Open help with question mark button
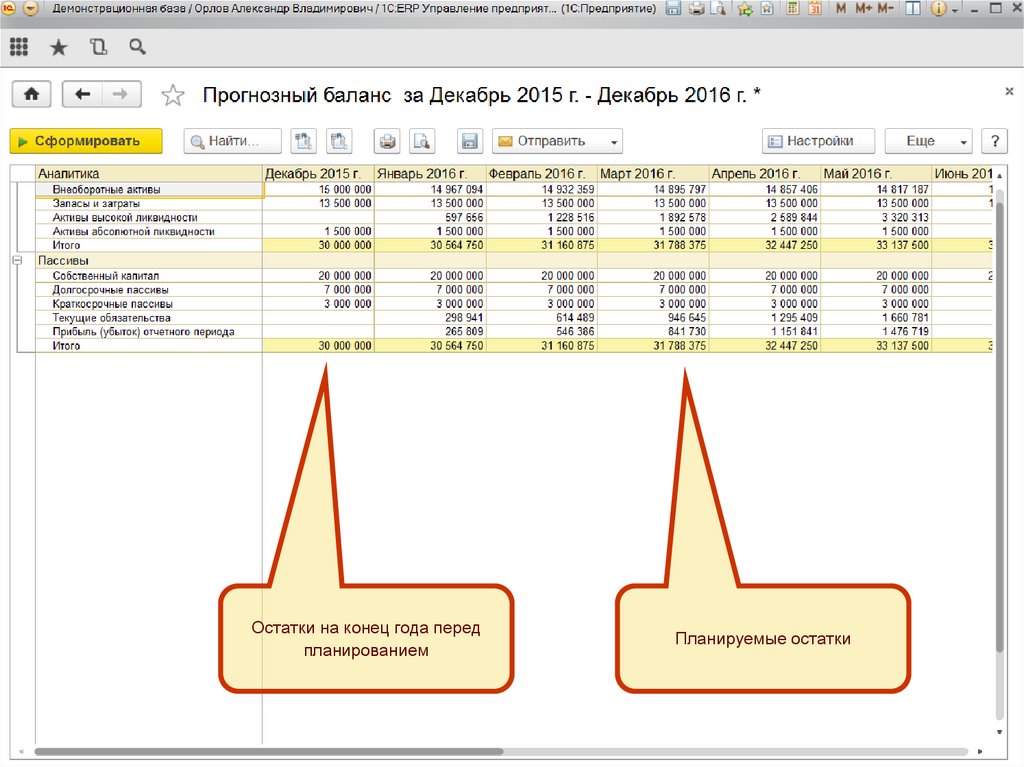The image size is (1024, 767). 993,141
